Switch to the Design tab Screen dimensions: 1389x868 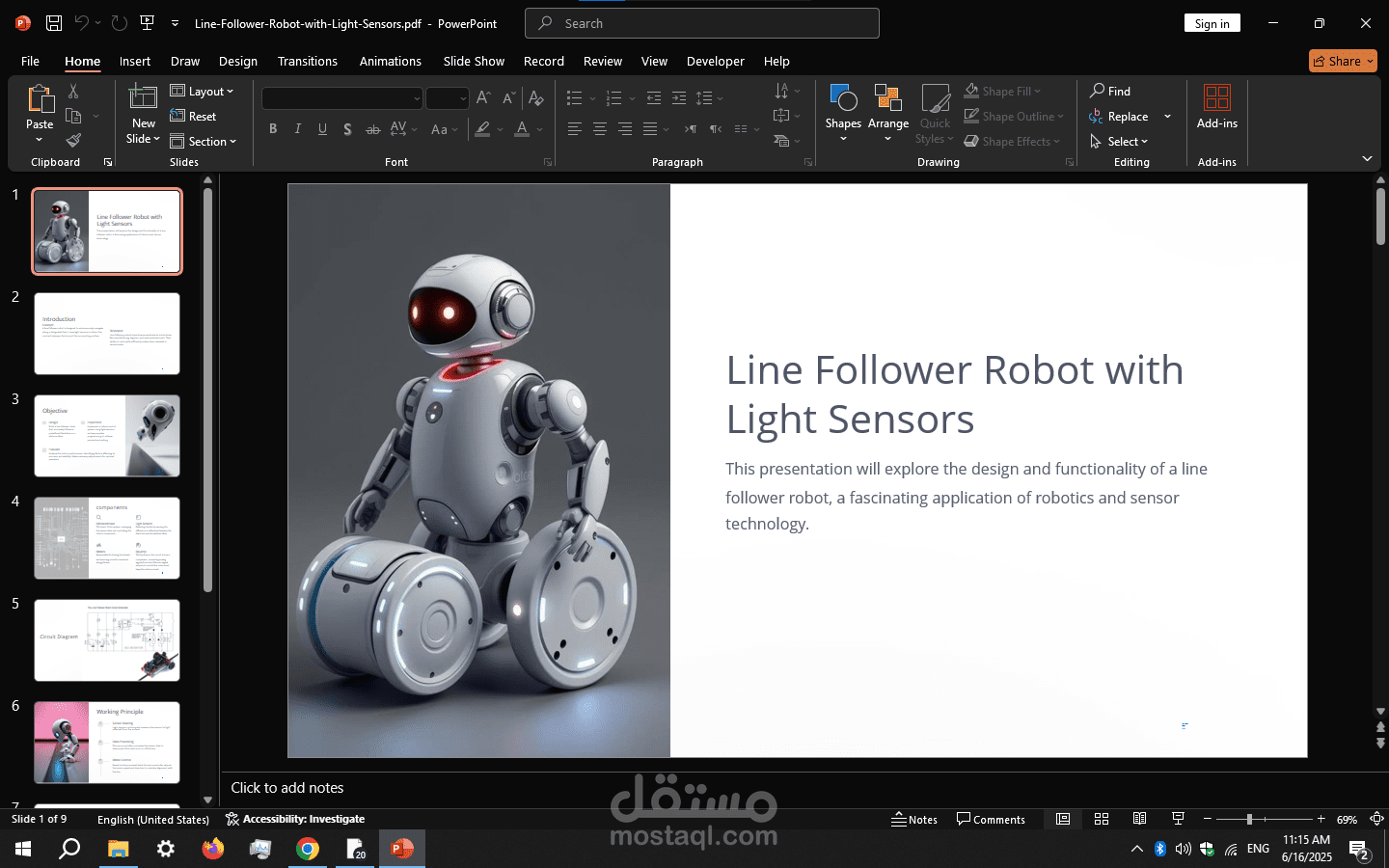[238, 61]
